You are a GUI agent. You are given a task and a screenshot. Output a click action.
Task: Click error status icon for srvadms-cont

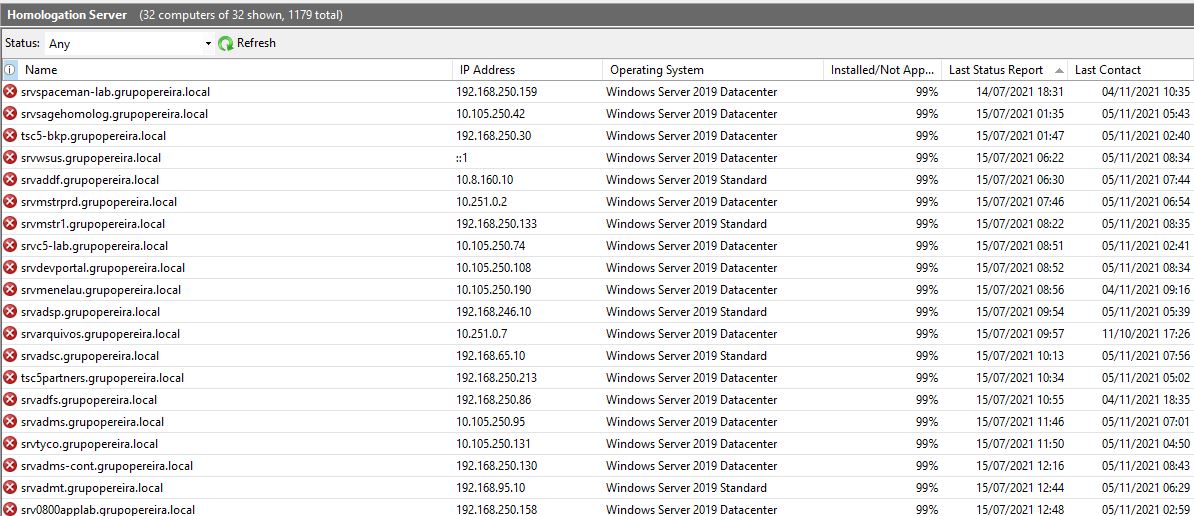(10, 466)
